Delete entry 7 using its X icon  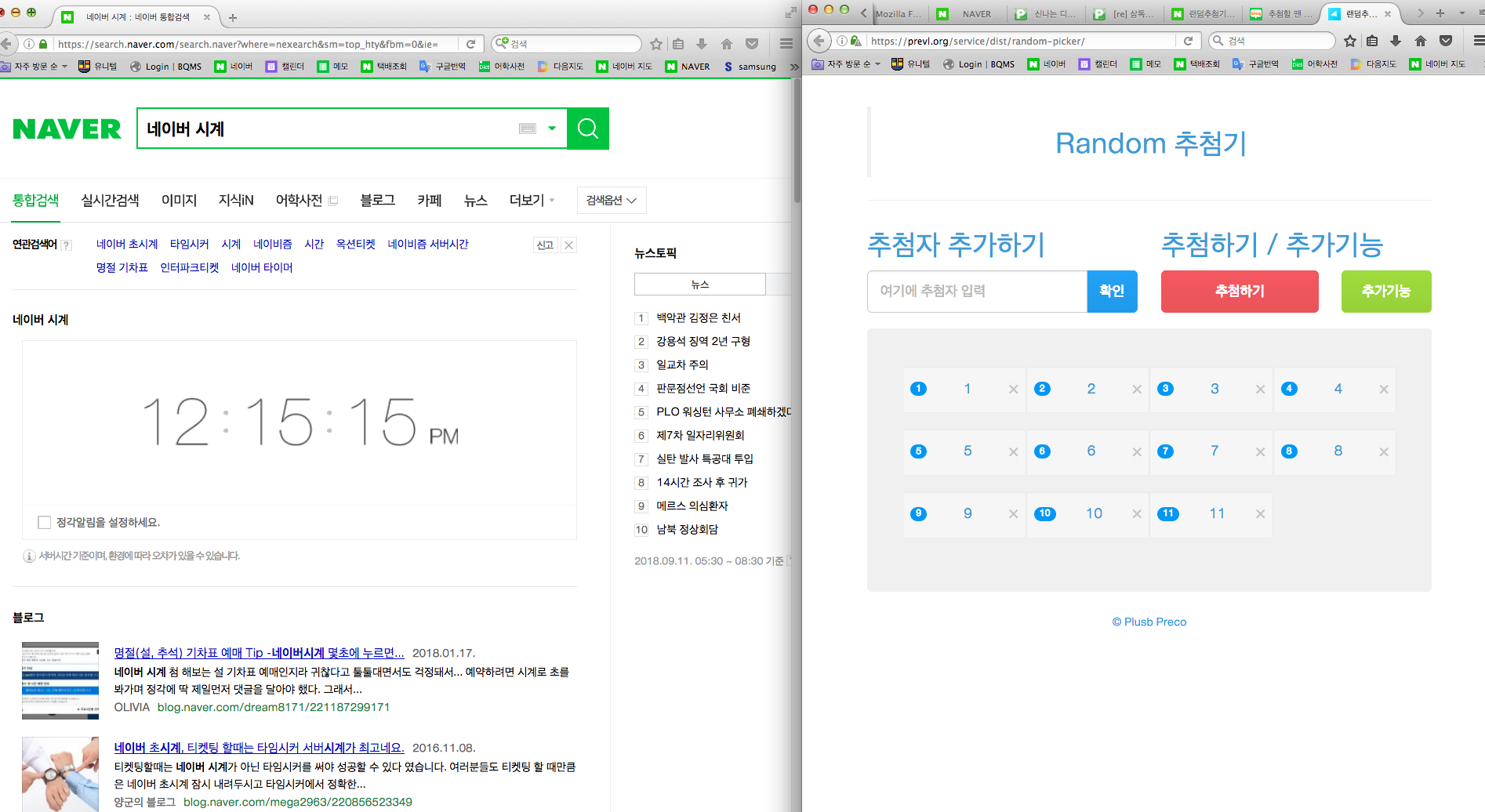[x=1260, y=452]
